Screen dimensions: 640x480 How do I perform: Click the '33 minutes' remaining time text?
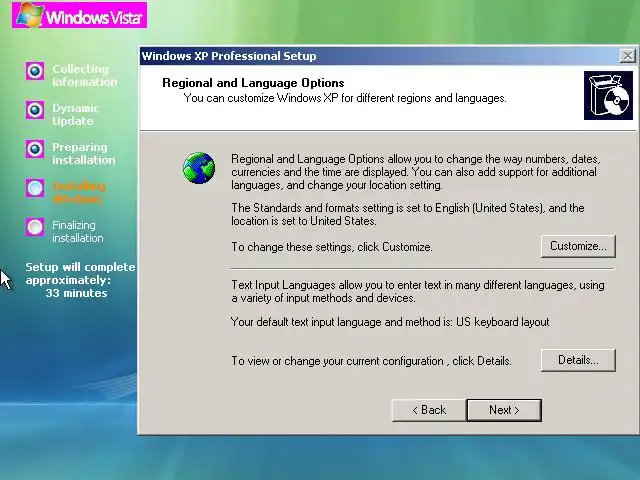click(76, 293)
